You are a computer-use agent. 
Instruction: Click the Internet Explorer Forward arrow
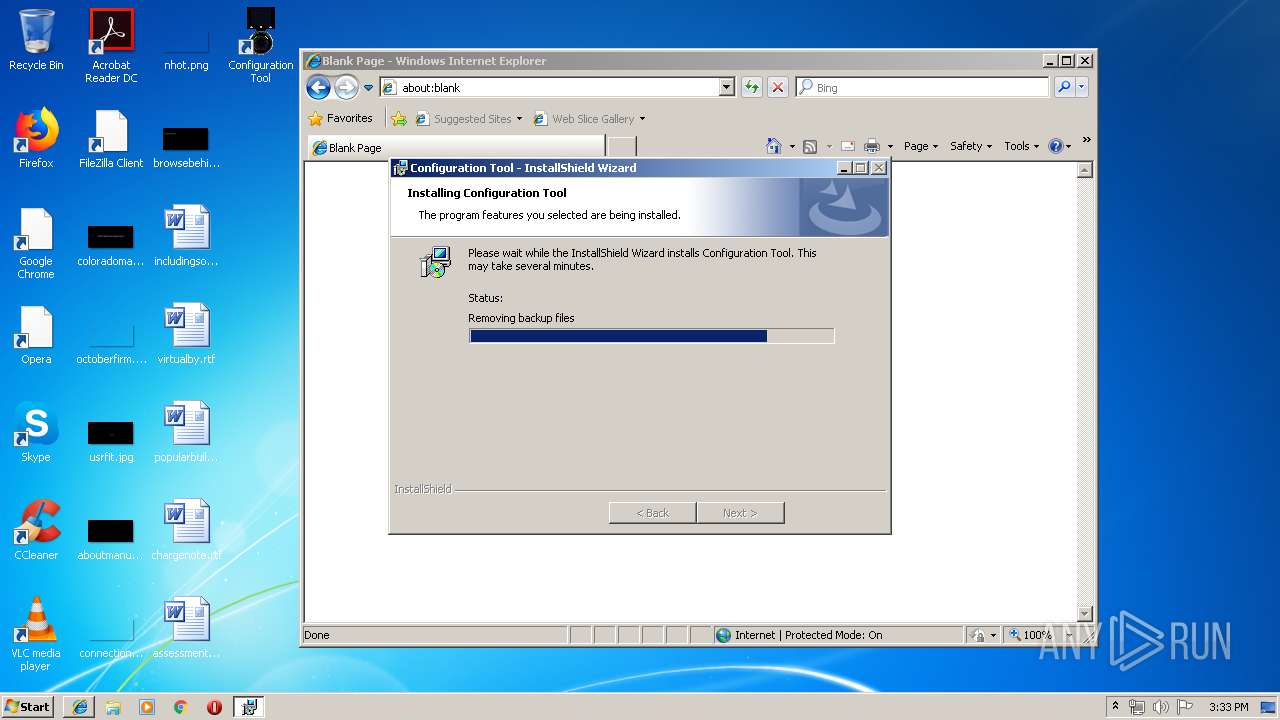[x=346, y=88]
